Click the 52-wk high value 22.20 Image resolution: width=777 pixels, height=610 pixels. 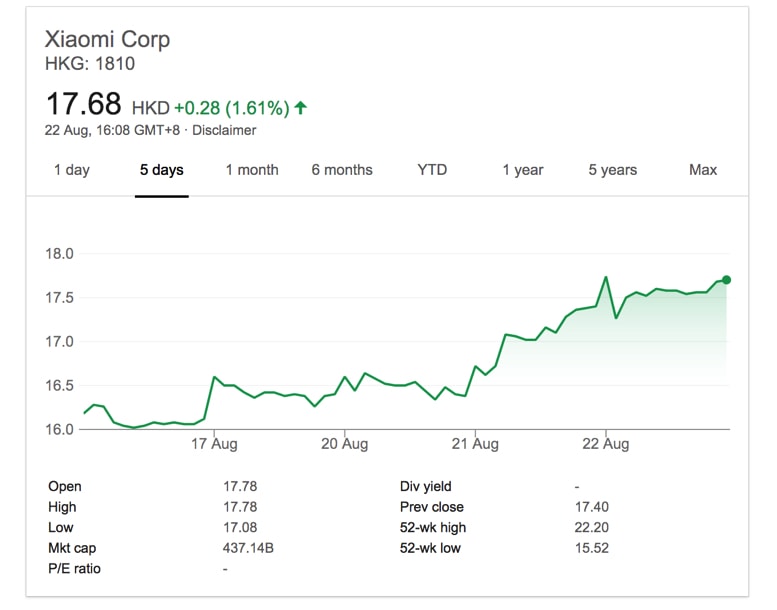tap(592, 527)
